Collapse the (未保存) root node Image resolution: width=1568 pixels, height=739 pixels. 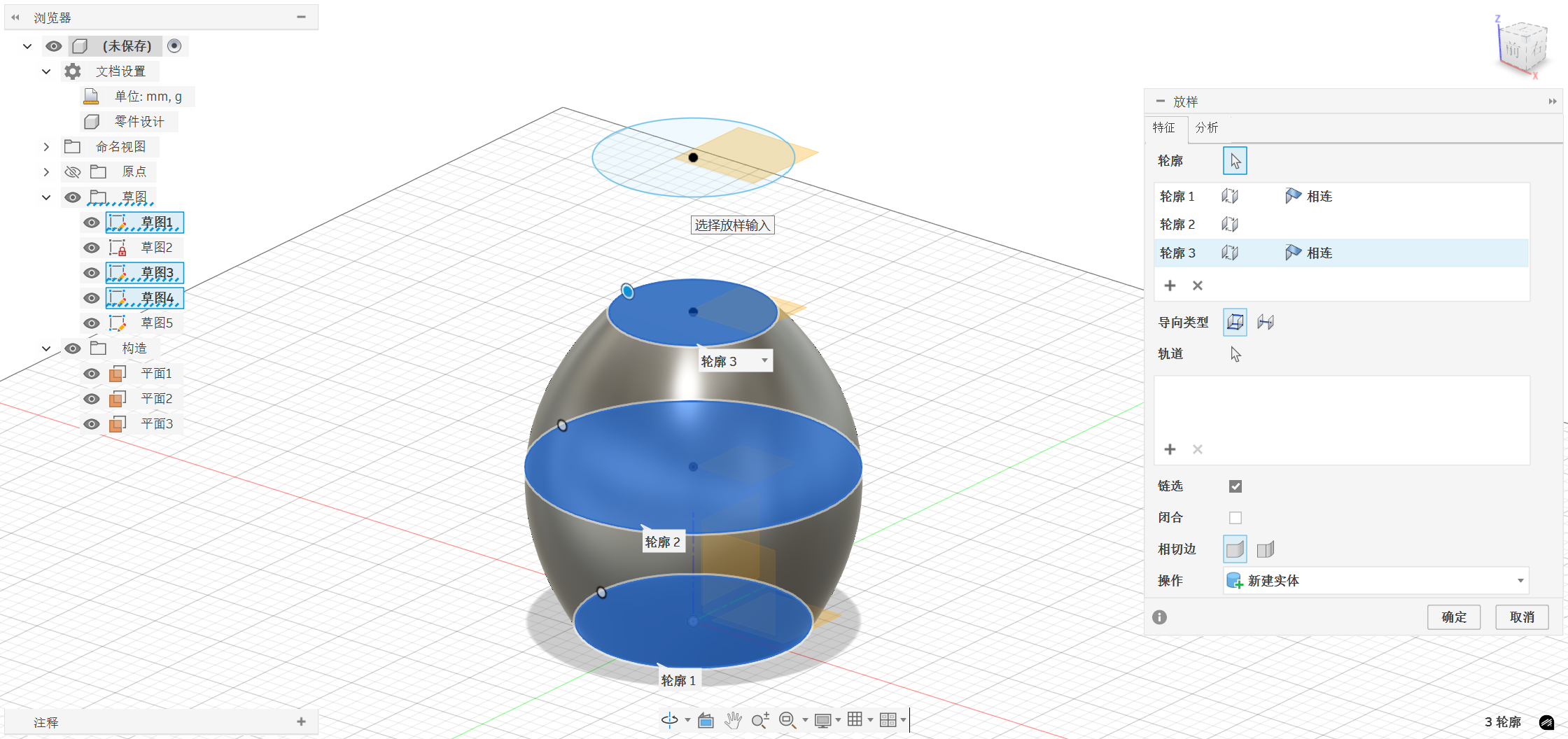point(27,46)
